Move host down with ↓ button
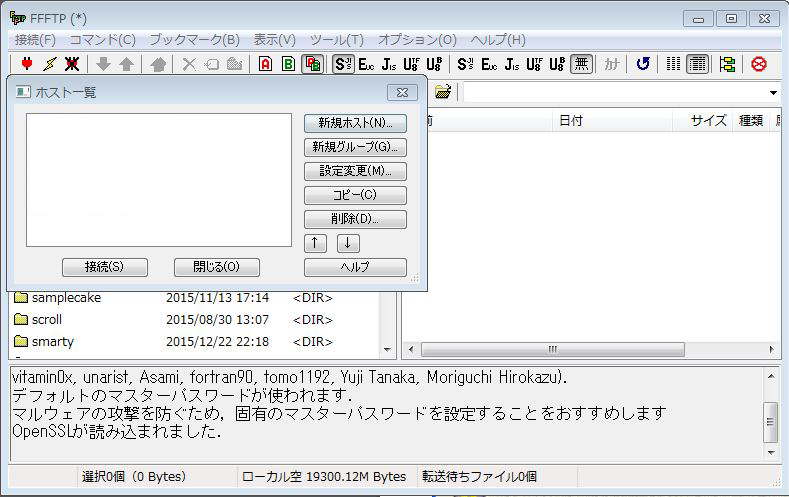The height and width of the screenshot is (497, 789). click(348, 243)
